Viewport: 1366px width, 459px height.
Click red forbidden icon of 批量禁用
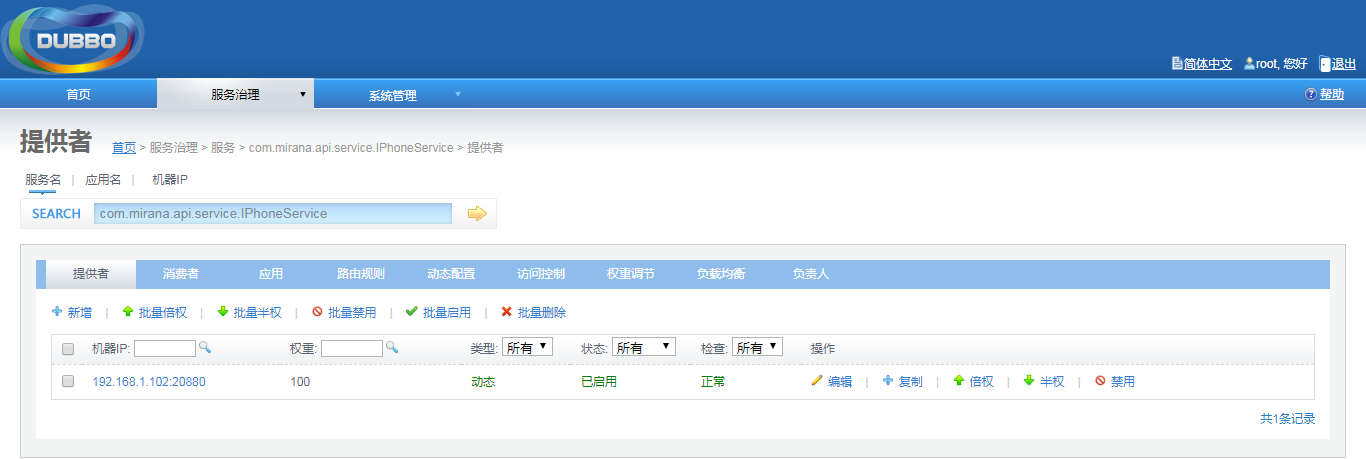click(318, 312)
